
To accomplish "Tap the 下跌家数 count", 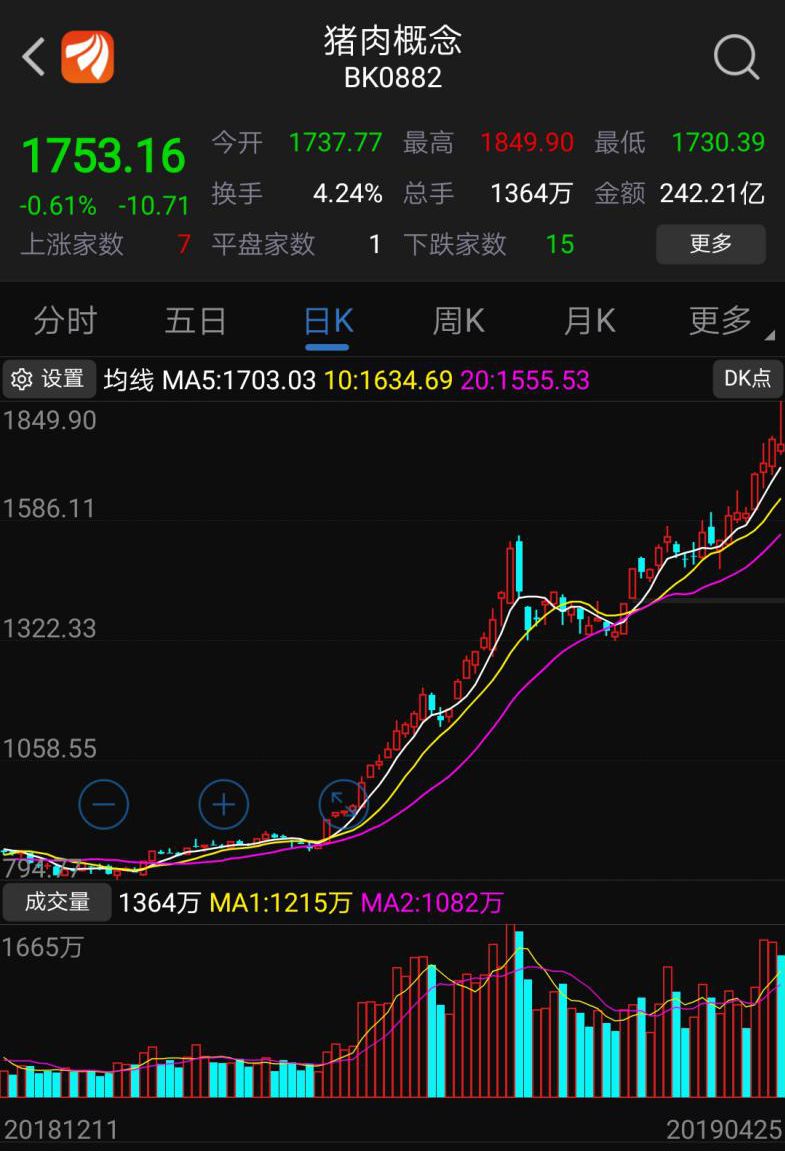I will [x=559, y=244].
